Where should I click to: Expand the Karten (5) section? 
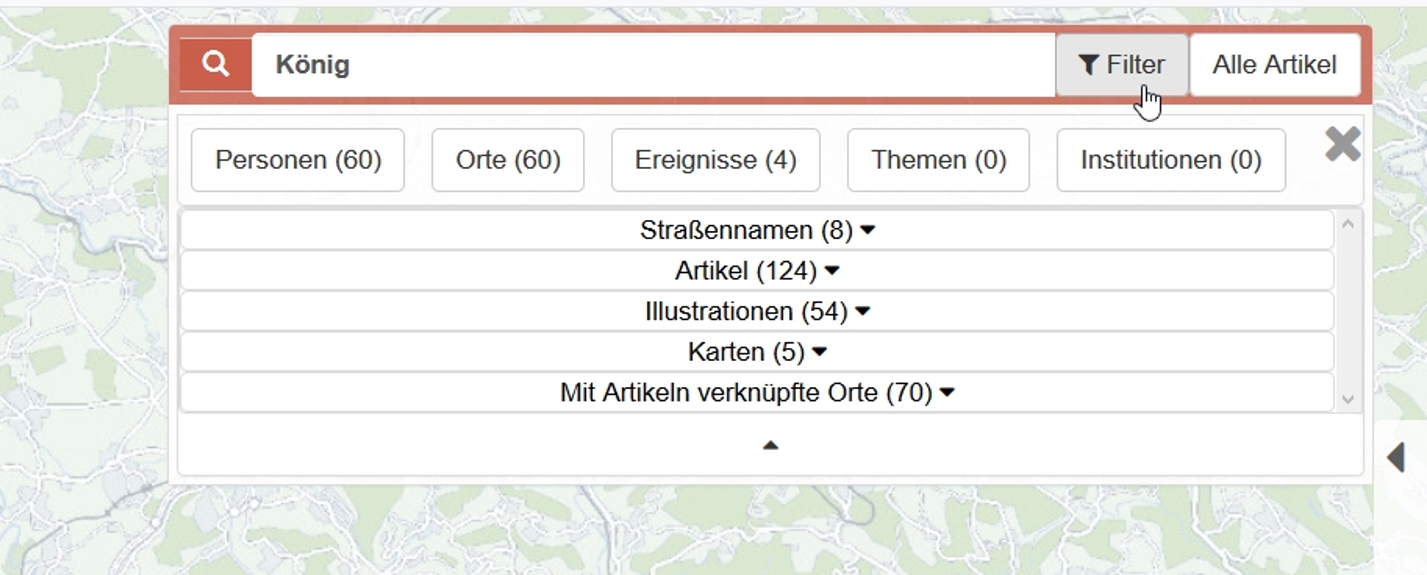click(x=757, y=352)
